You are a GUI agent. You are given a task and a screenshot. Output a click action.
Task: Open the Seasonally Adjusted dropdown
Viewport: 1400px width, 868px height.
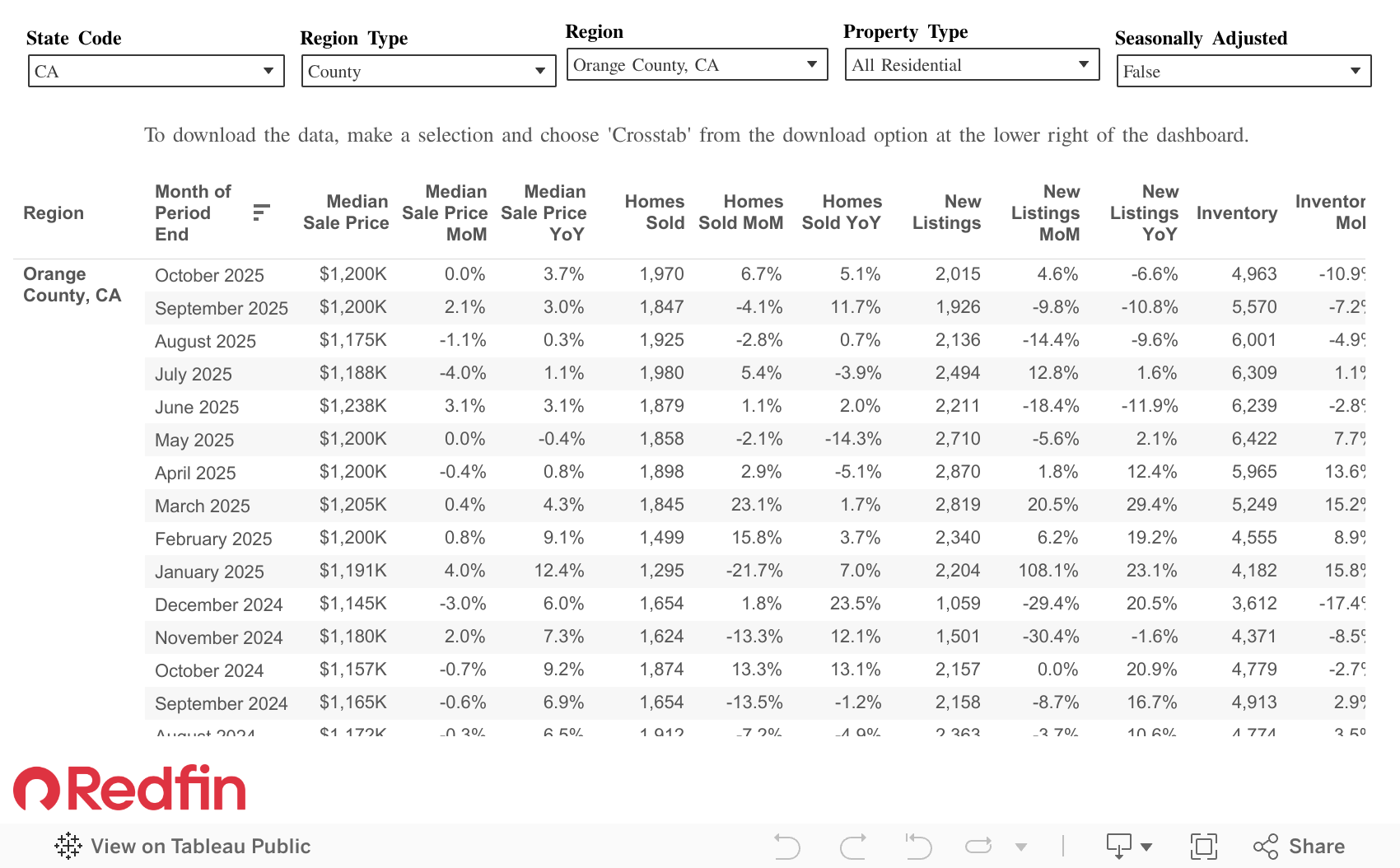click(x=1244, y=71)
